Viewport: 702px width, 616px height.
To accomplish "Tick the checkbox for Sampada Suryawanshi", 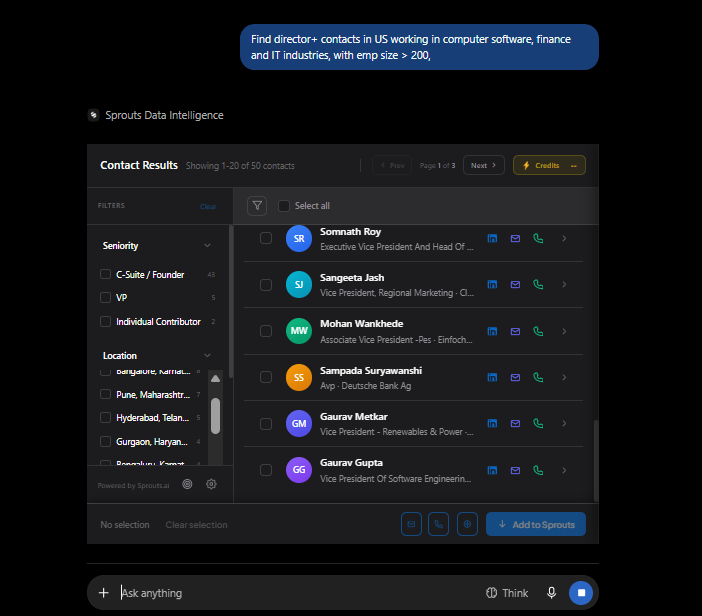I will [x=266, y=377].
